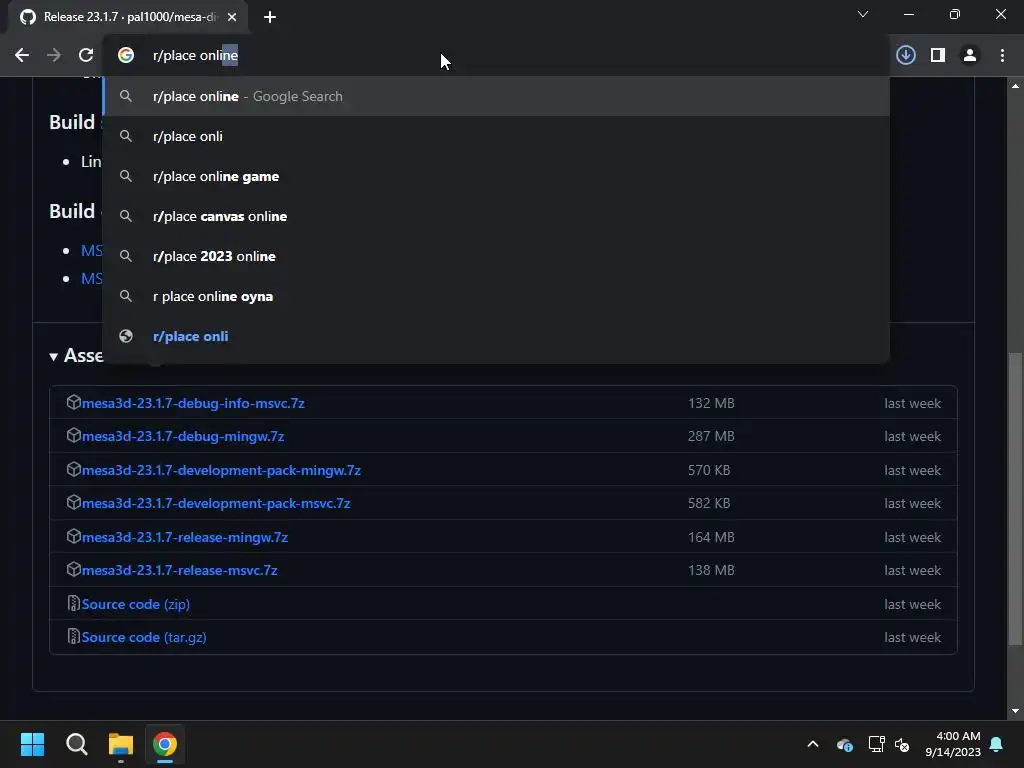Download mesa3d-23.1.7-debug-info-msvc.7z

pos(193,403)
